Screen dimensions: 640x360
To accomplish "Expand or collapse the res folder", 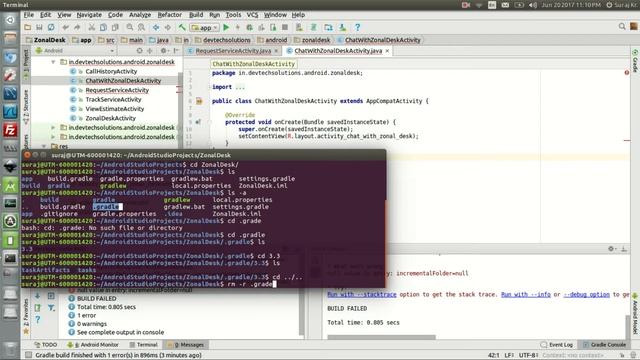I will tap(44, 146).
